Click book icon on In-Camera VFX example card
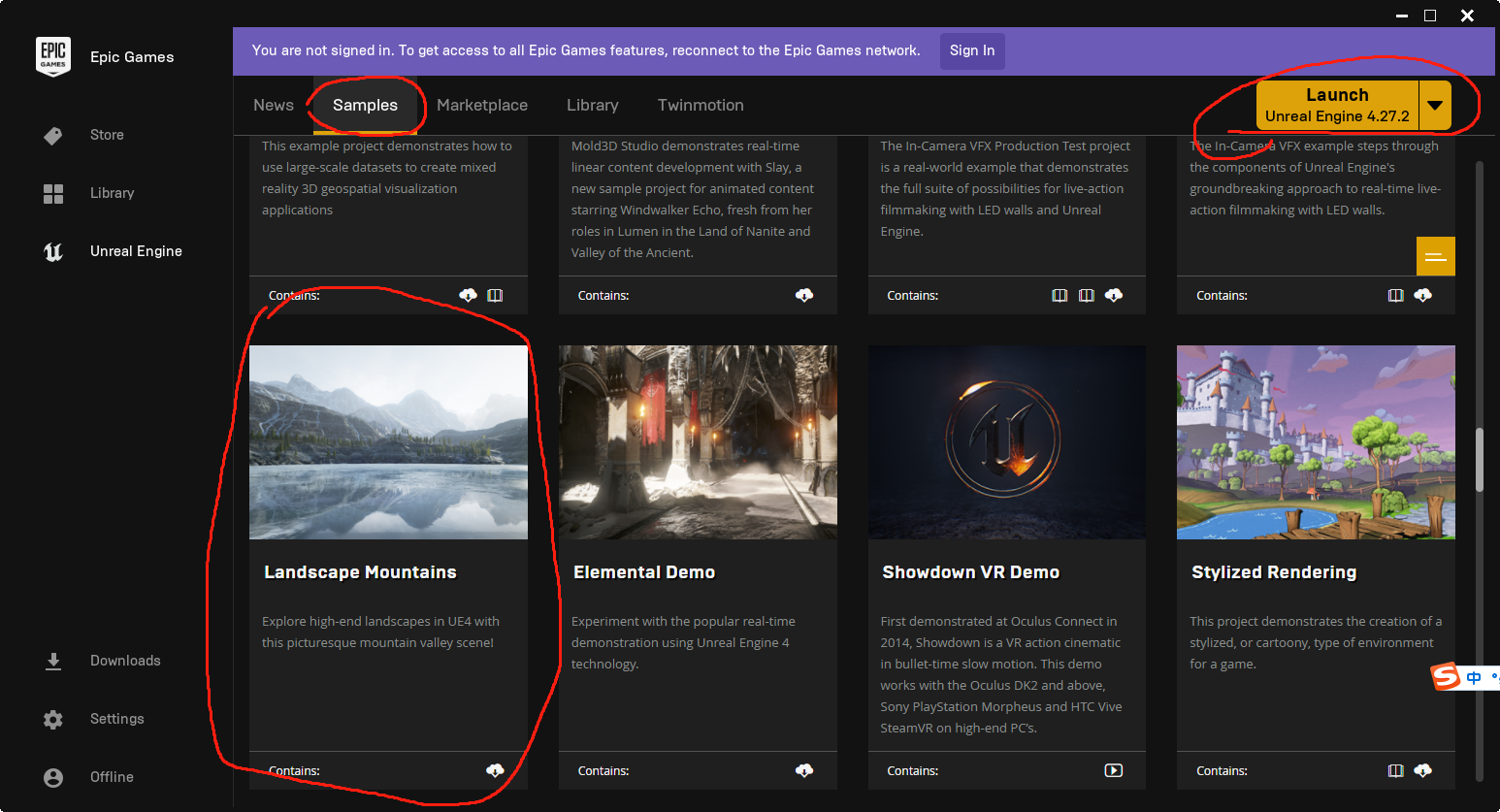This screenshot has height=812, width=1500. (x=1395, y=295)
